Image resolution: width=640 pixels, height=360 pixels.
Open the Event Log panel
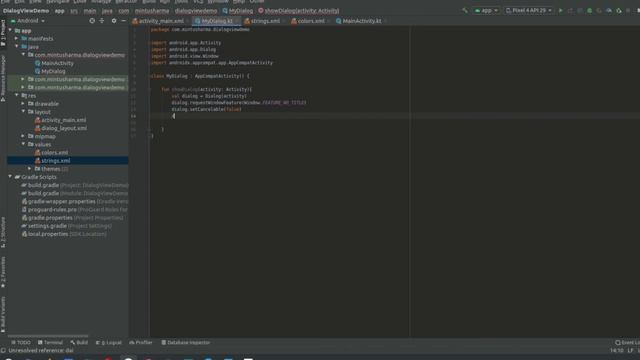pyautogui.click(x=627, y=342)
